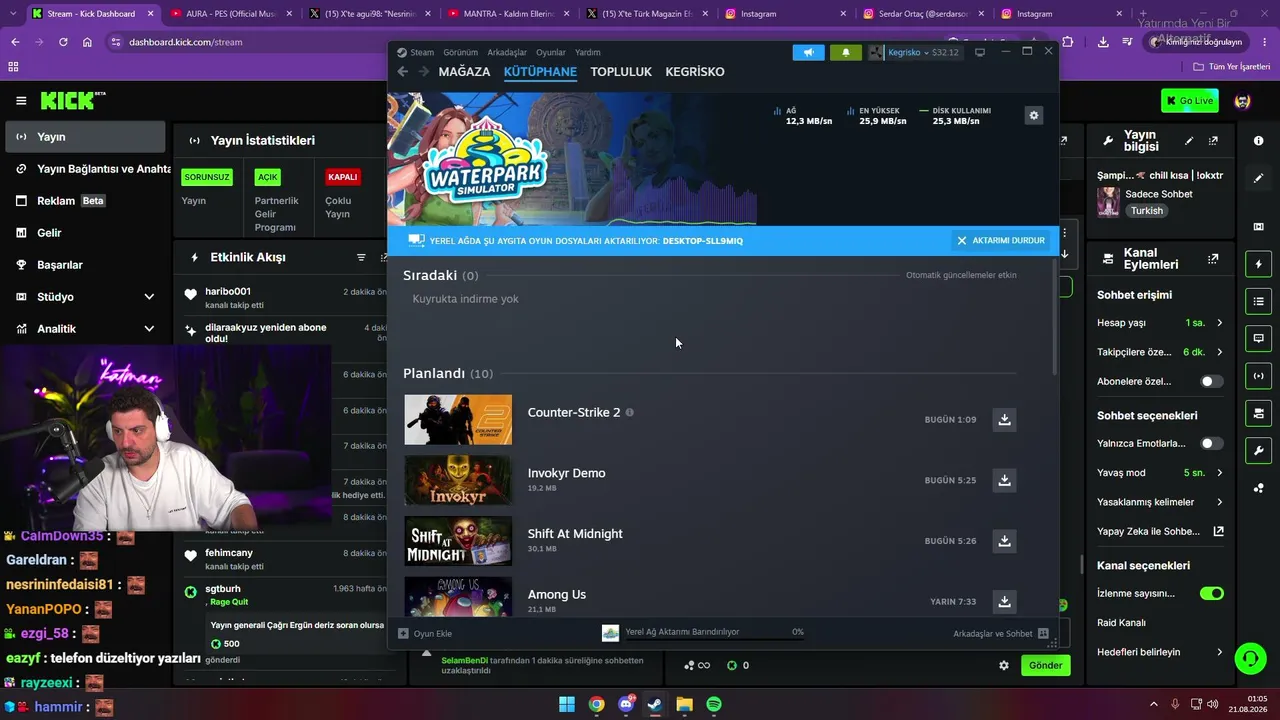Switch to TOPLULUK tab in Steam
Image resolution: width=1280 pixels, height=720 pixels.
click(x=621, y=72)
